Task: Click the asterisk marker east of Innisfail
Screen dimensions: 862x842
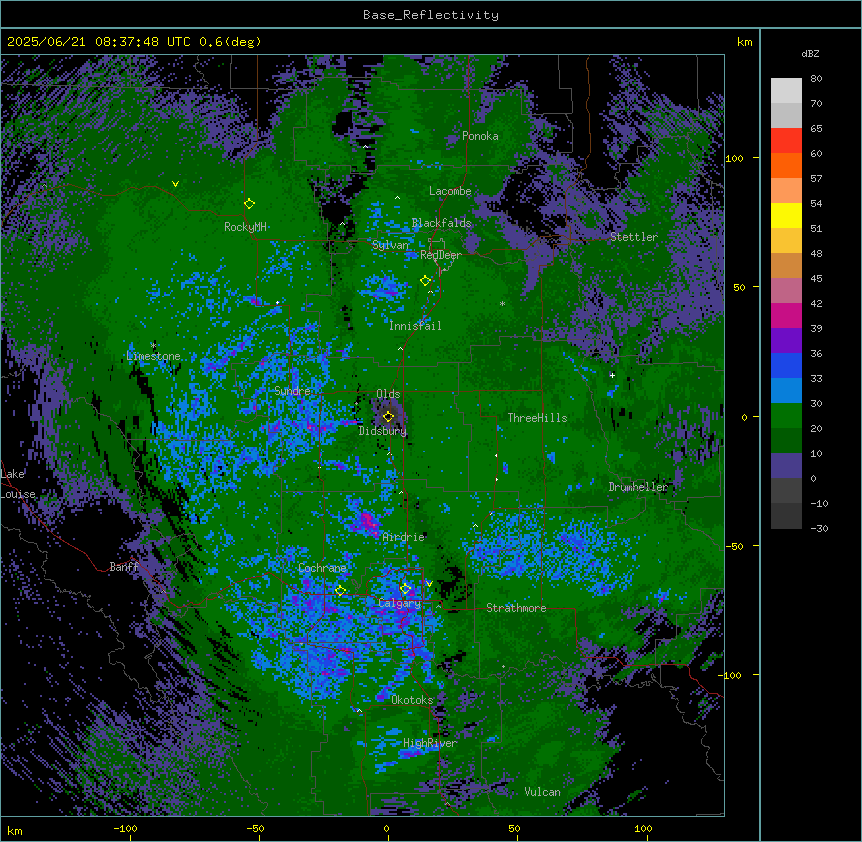Action: tap(502, 303)
